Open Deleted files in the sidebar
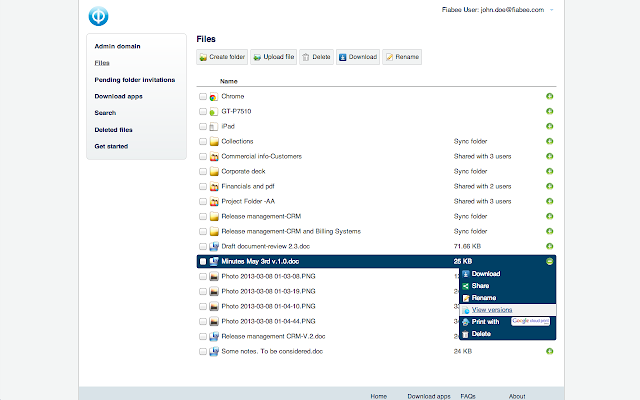Viewport: 640px width, 400px height. [113, 130]
